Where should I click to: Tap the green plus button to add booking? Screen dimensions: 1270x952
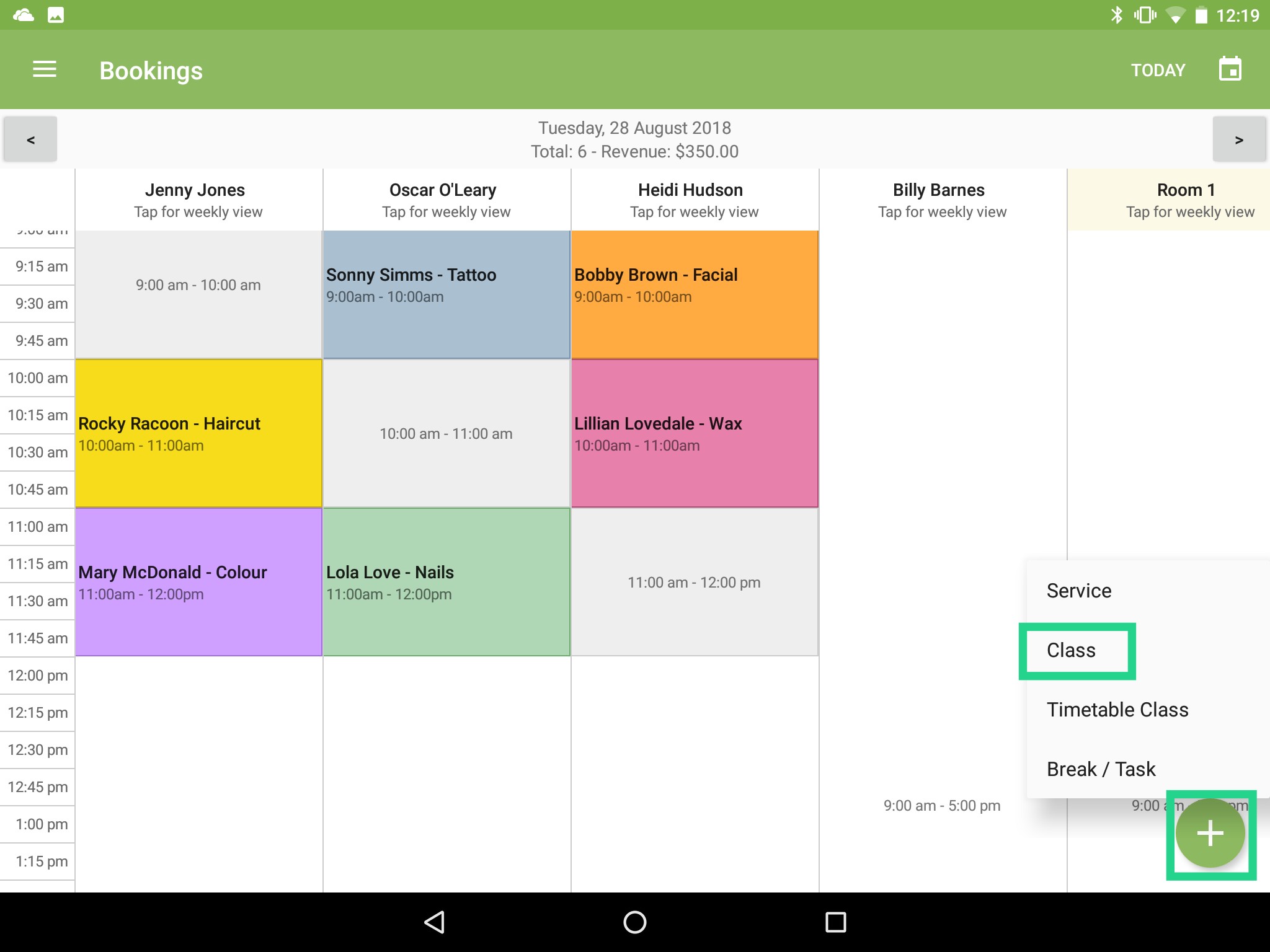[x=1210, y=834]
